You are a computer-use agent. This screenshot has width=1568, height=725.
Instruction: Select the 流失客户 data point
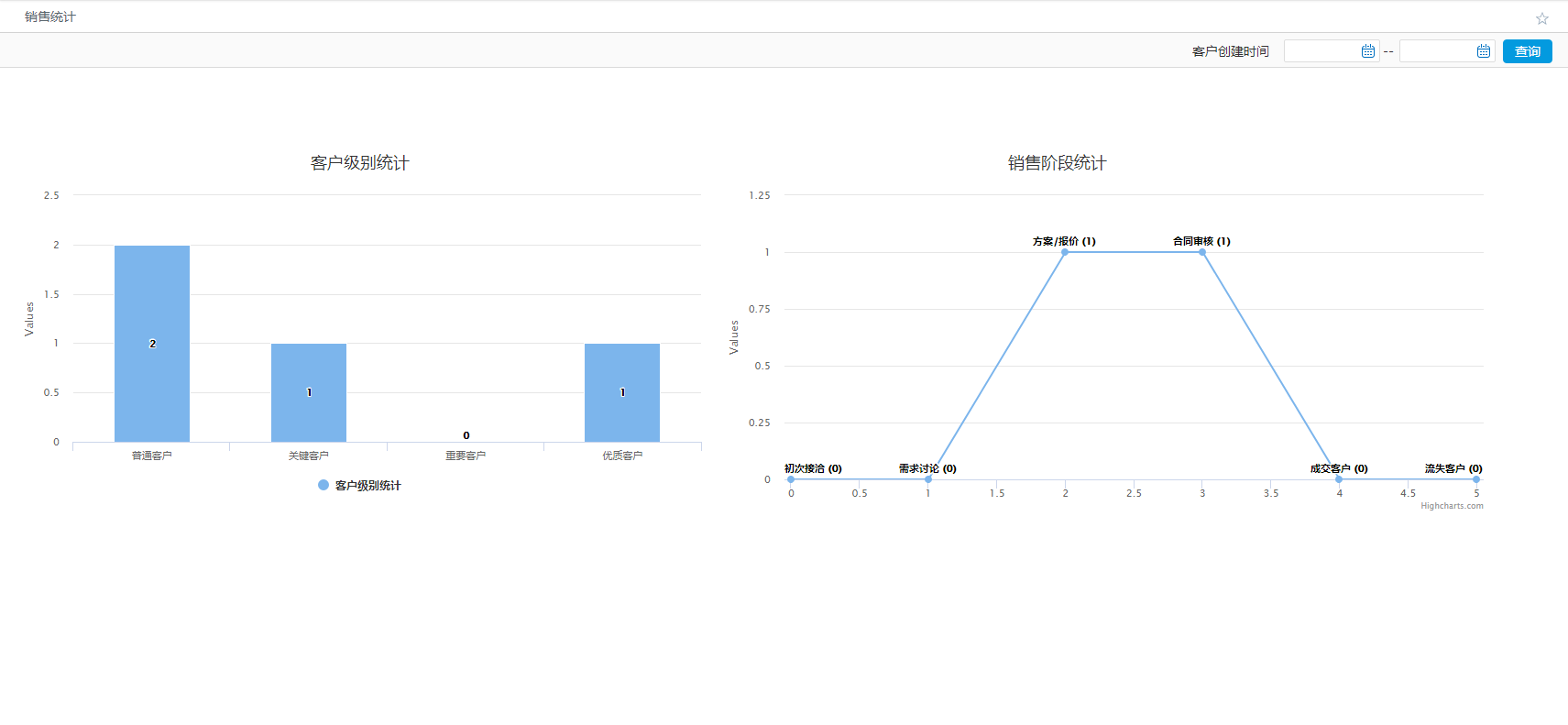click(x=1475, y=479)
